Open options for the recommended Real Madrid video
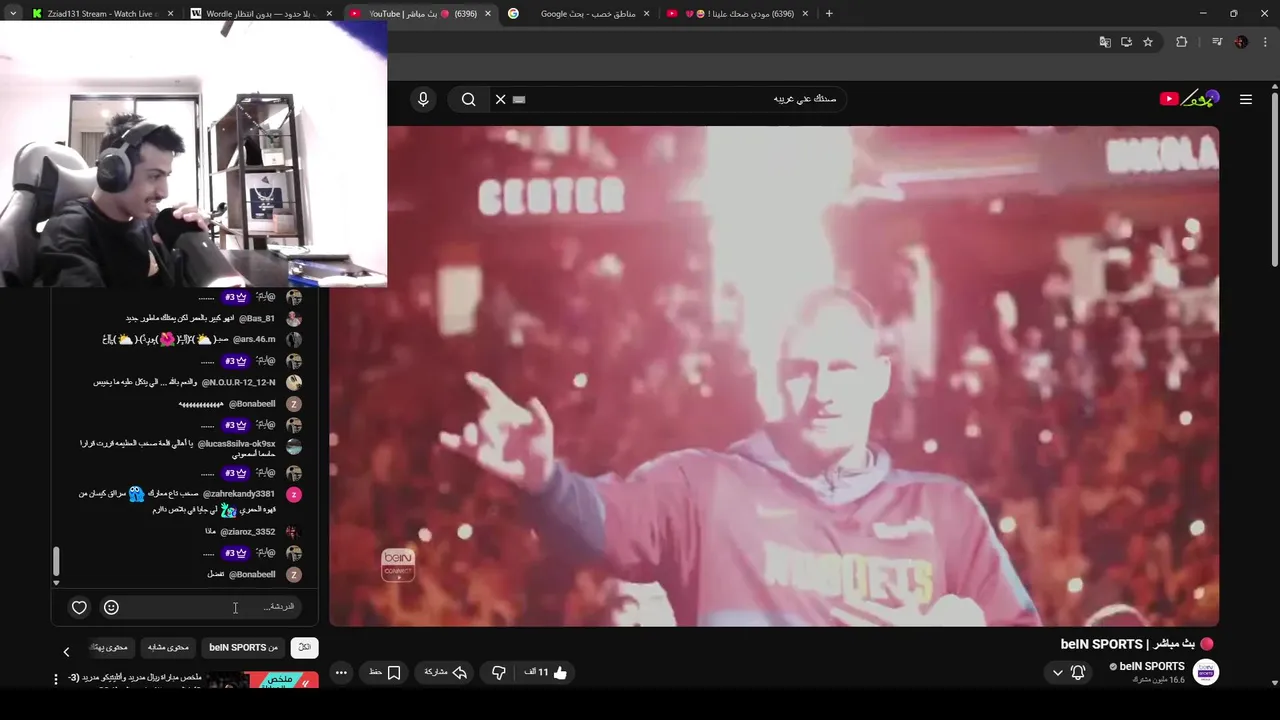 pyautogui.click(x=56, y=679)
